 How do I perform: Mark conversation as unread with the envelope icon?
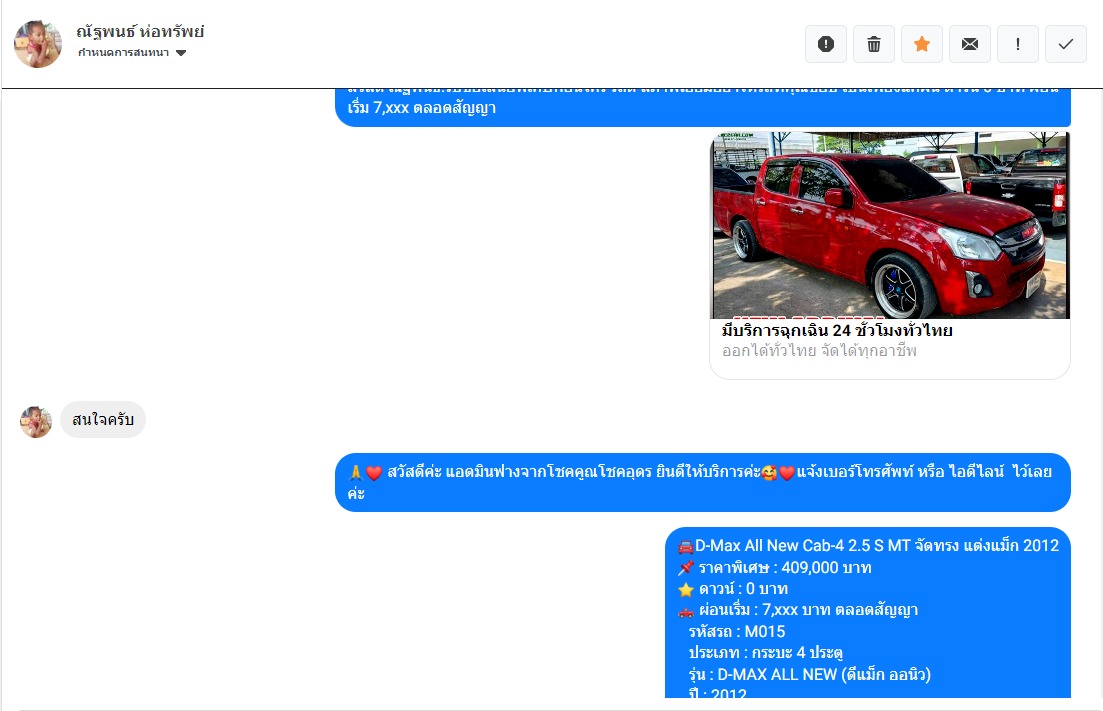tap(970, 44)
